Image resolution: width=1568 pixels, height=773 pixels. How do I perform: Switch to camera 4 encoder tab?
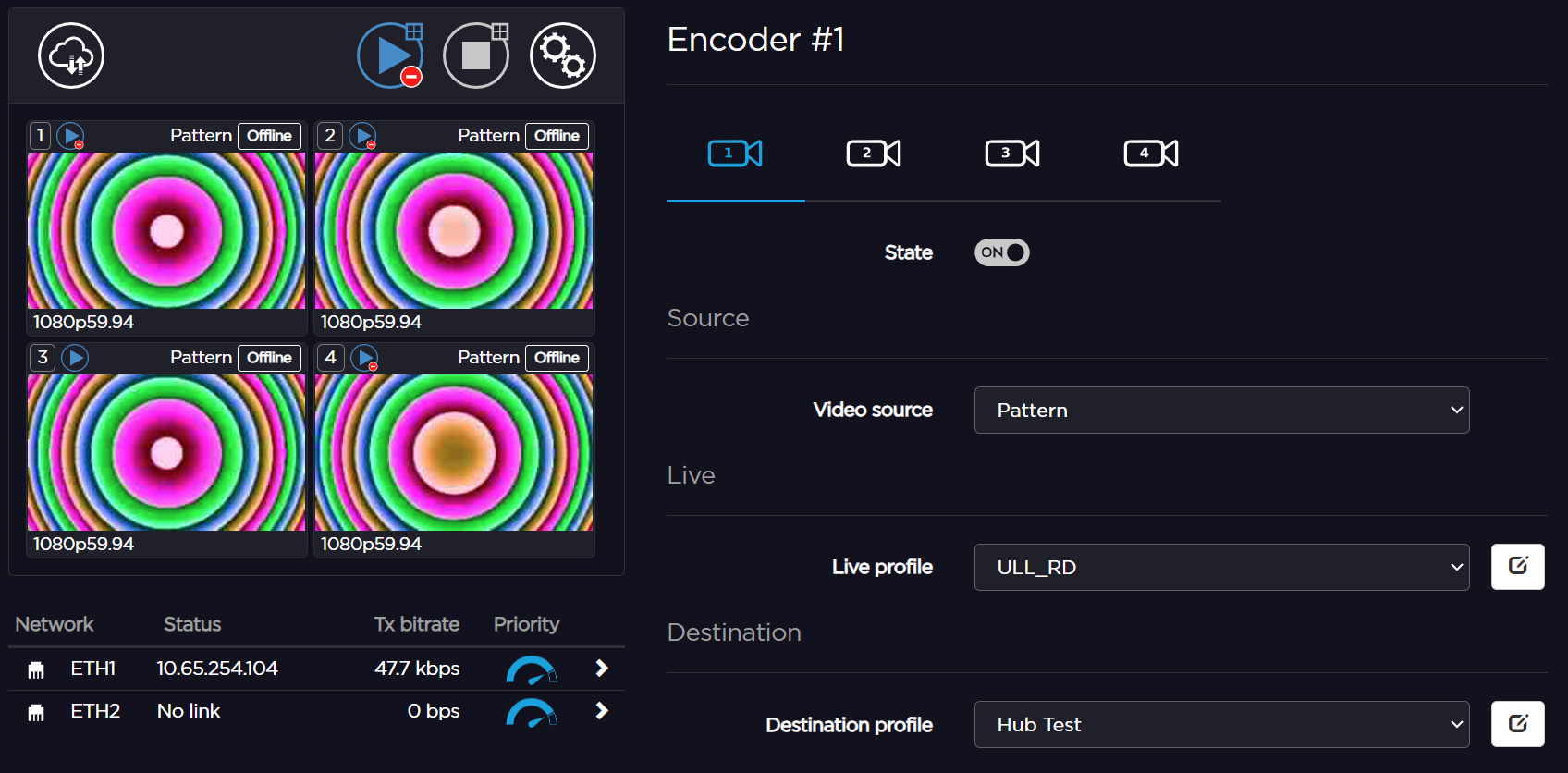(1152, 153)
